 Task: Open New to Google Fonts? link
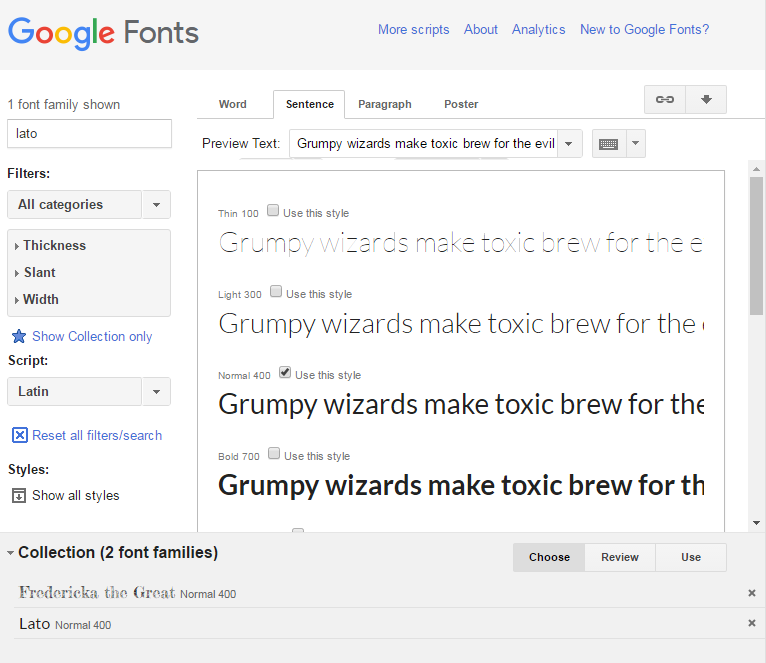point(644,30)
